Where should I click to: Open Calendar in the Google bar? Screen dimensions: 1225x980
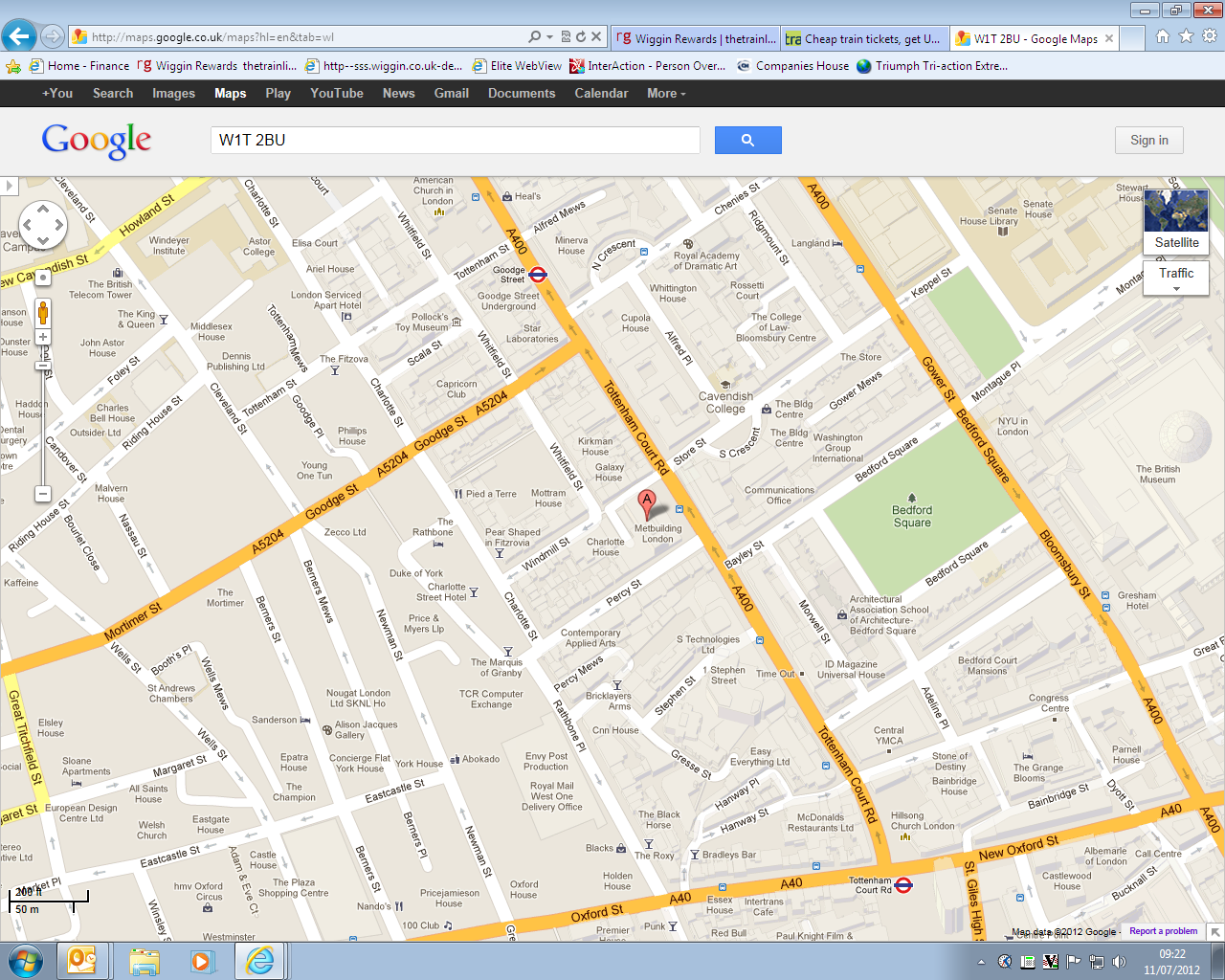click(x=601, y=93)
